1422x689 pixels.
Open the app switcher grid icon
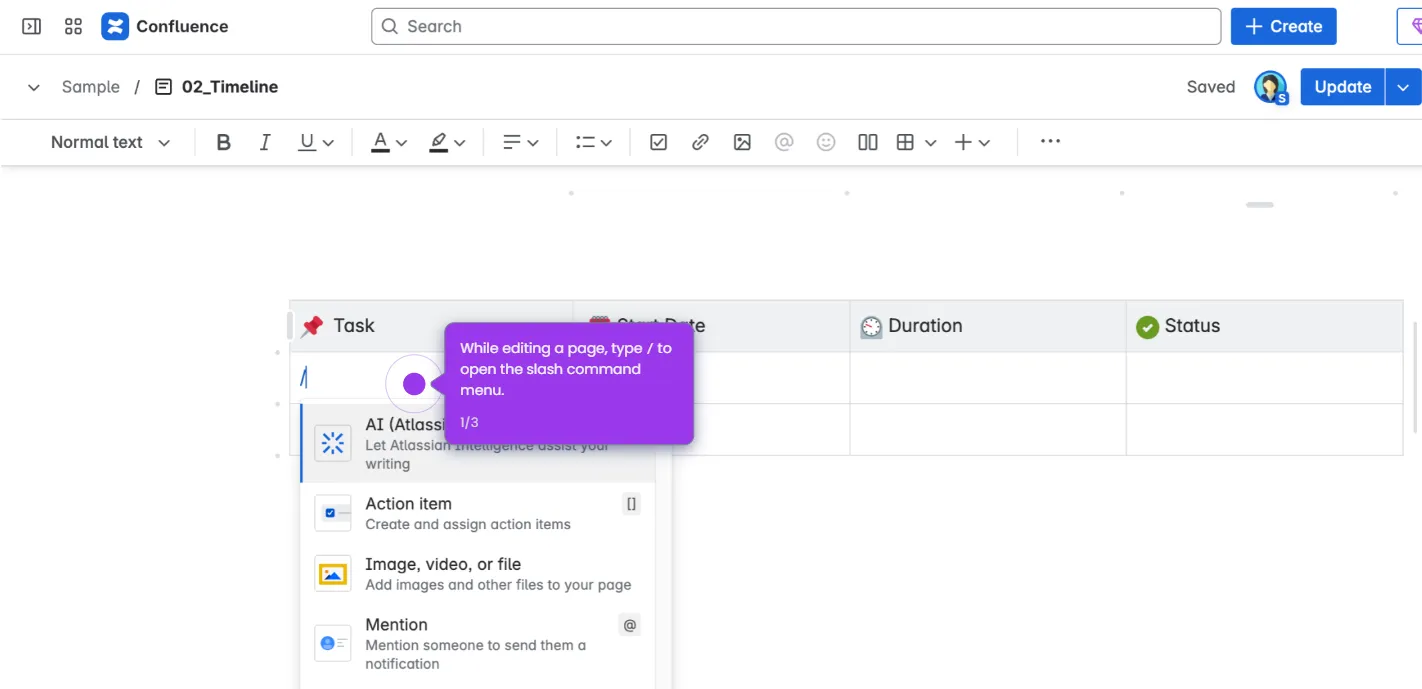pos(73,27)
